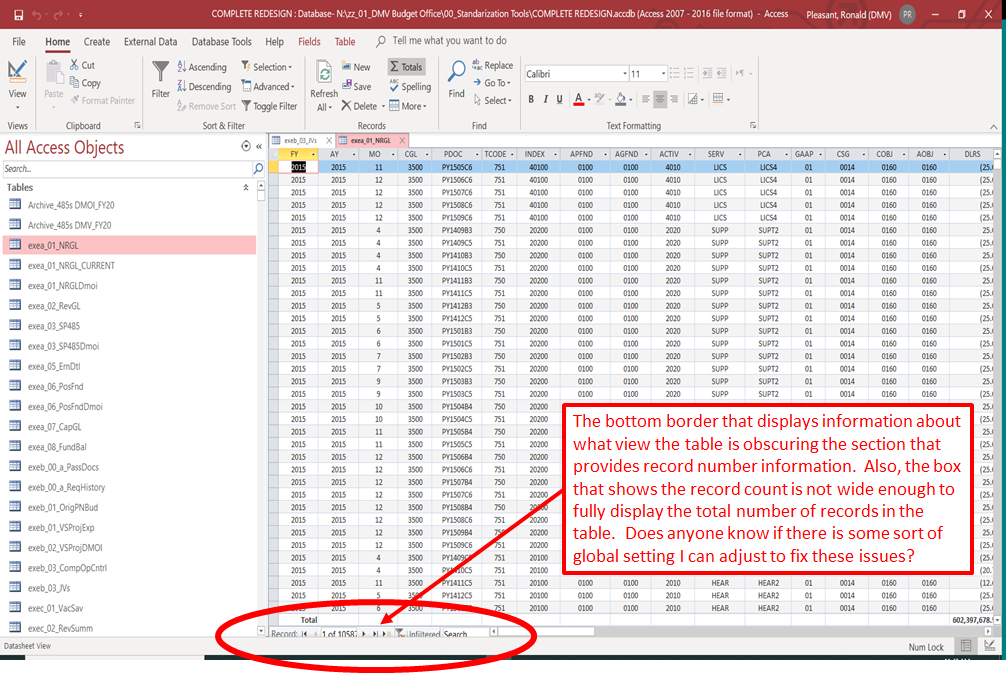Click the font color red A button

[x=578, y=99]
